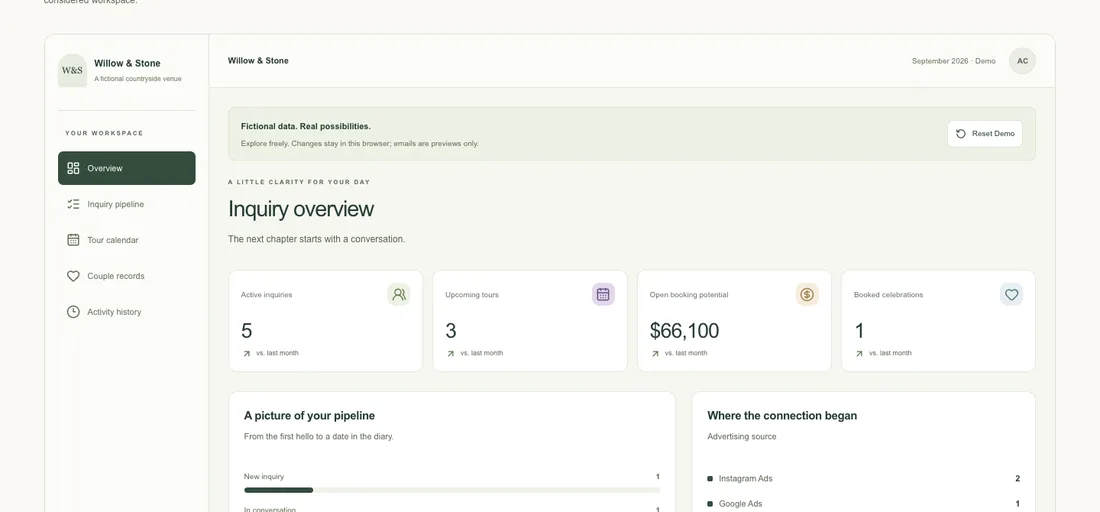
Task: Click the $66,100 value
Action: click(684, 330)
